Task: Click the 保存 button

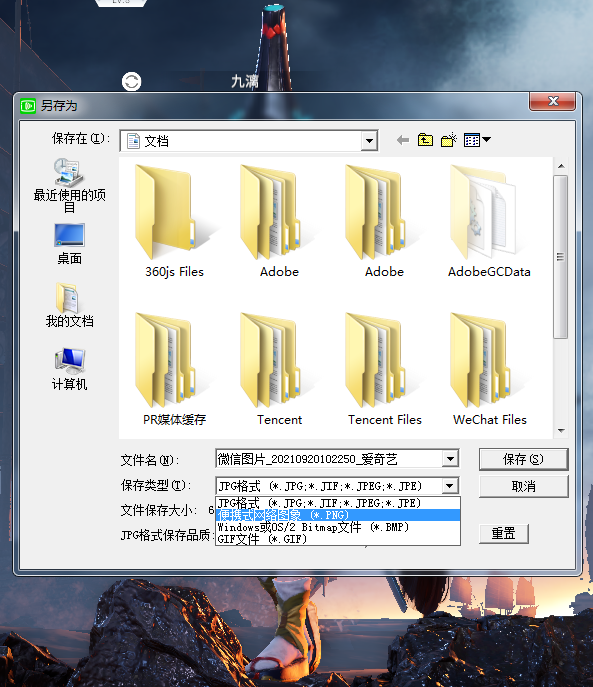Action: [523, 459]
